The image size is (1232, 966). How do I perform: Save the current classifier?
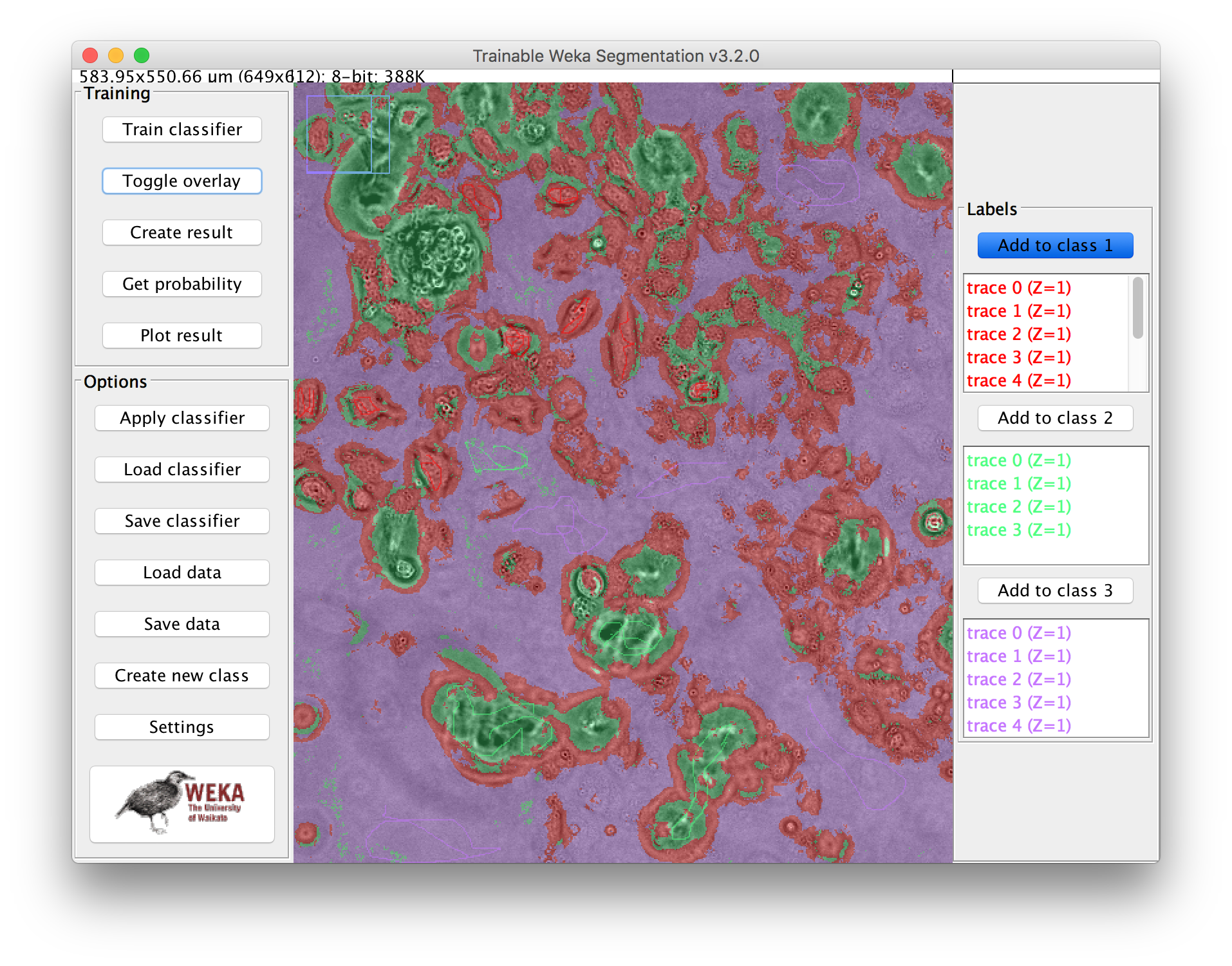point(182,520)
